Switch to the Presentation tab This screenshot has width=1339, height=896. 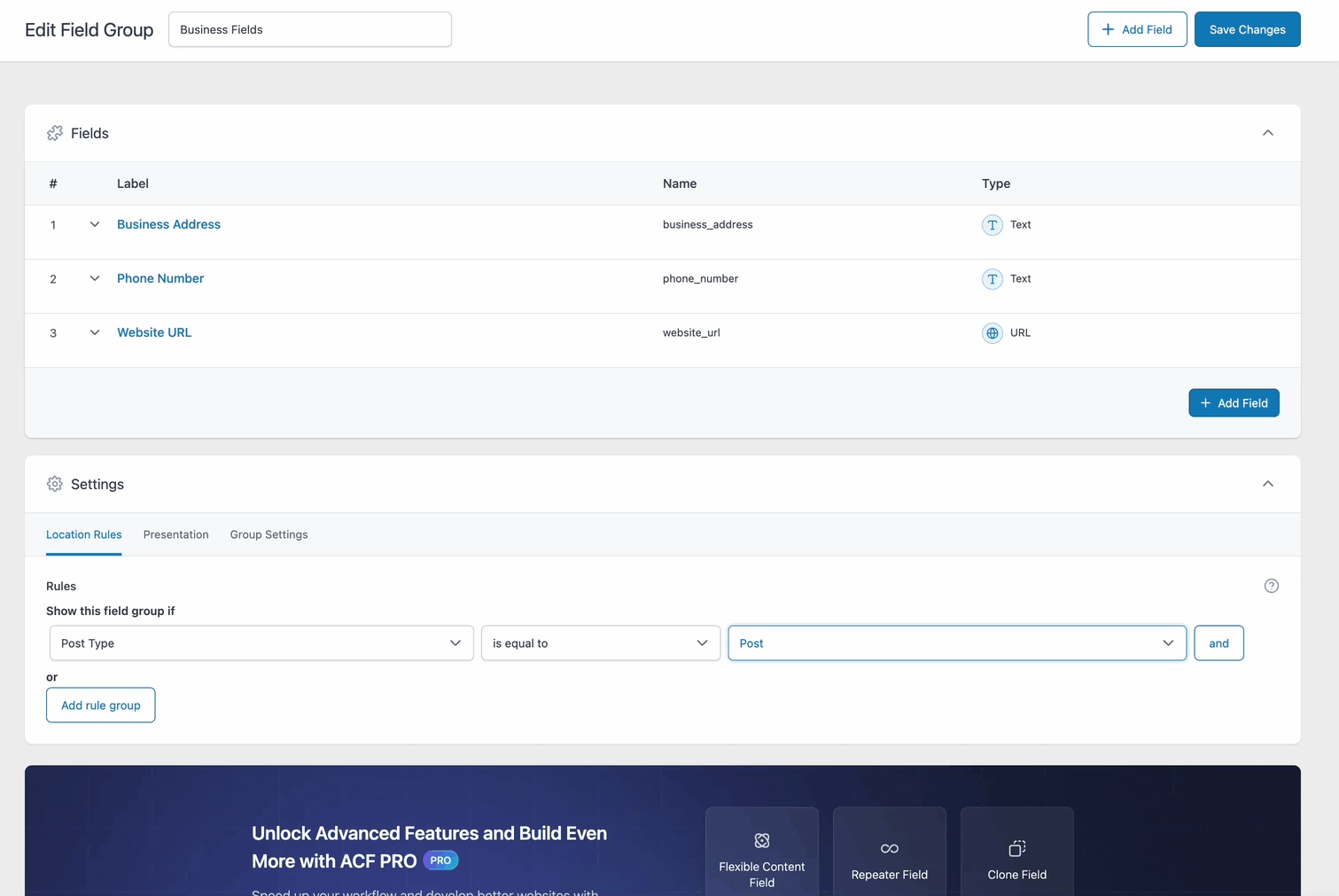coord(175,534)
